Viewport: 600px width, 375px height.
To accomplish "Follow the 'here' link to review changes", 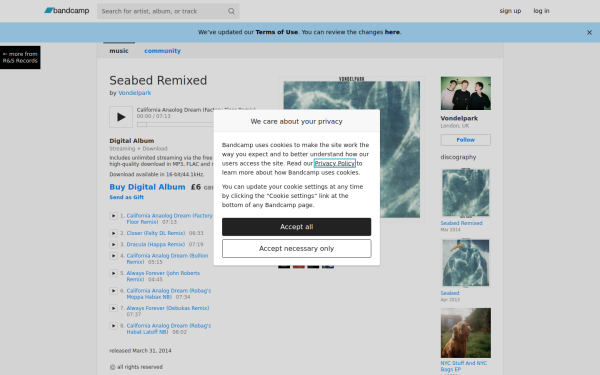I will click(392, 32).
